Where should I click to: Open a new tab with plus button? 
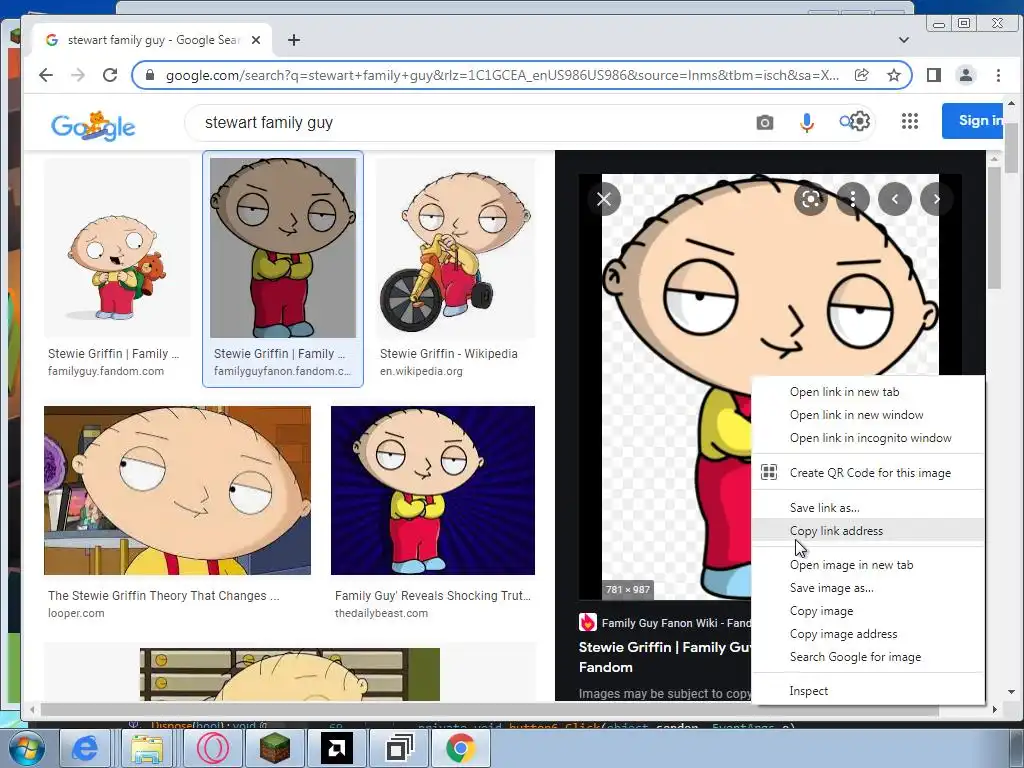[x=294, y=40]
